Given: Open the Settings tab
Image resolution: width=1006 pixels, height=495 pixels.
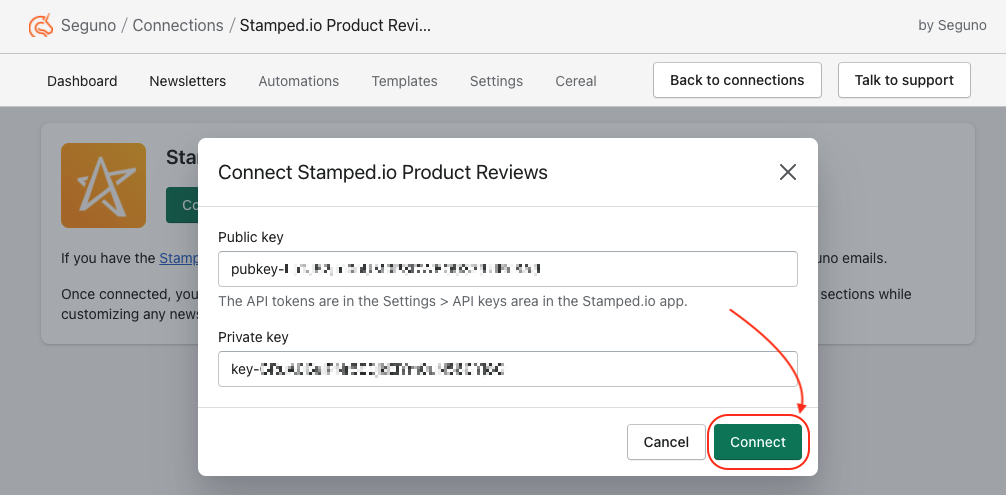Looking at the screenshot, I should 496,81.
